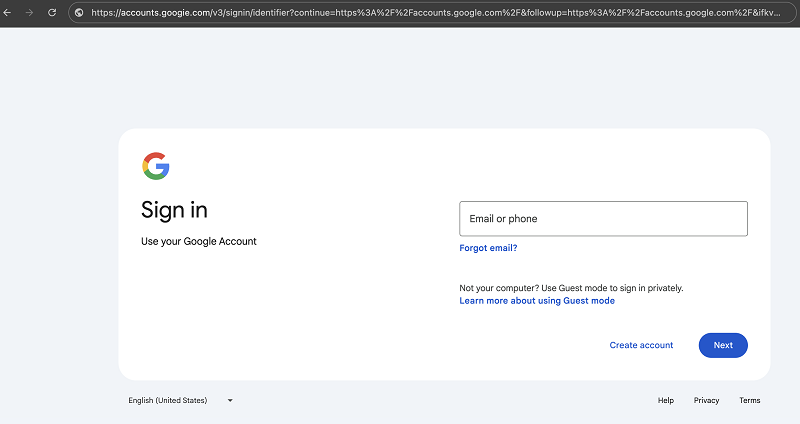
Task: Click the Create account button
Action: 641,345
